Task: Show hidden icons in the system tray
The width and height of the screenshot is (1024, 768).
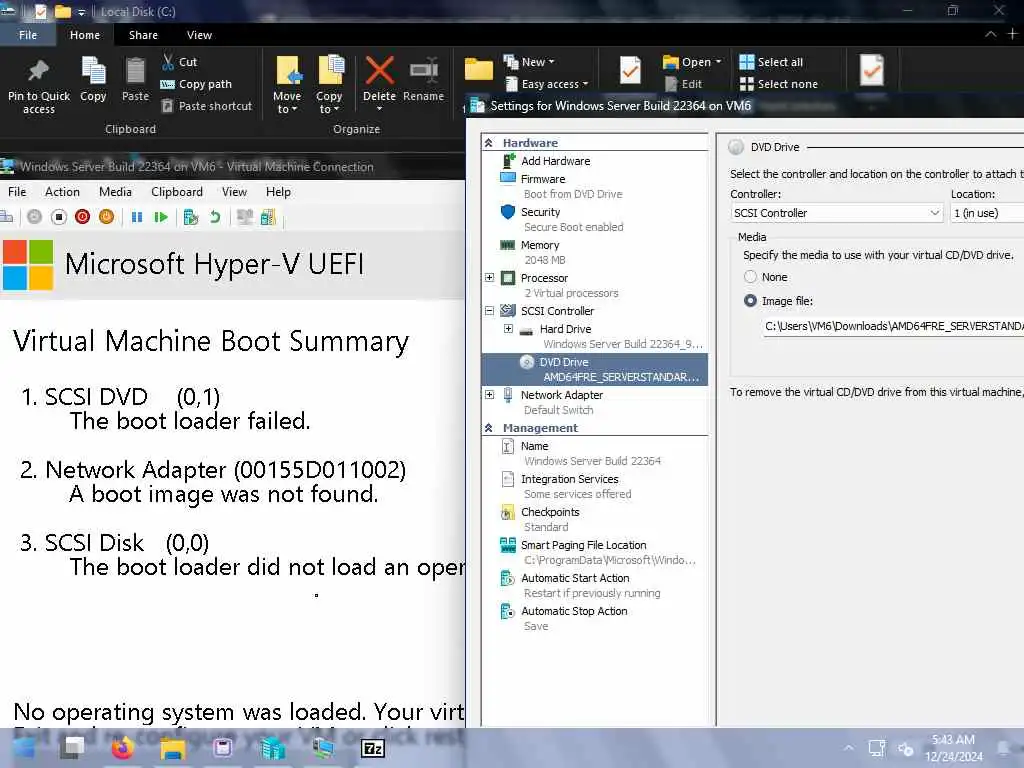Action: [848, 748]
